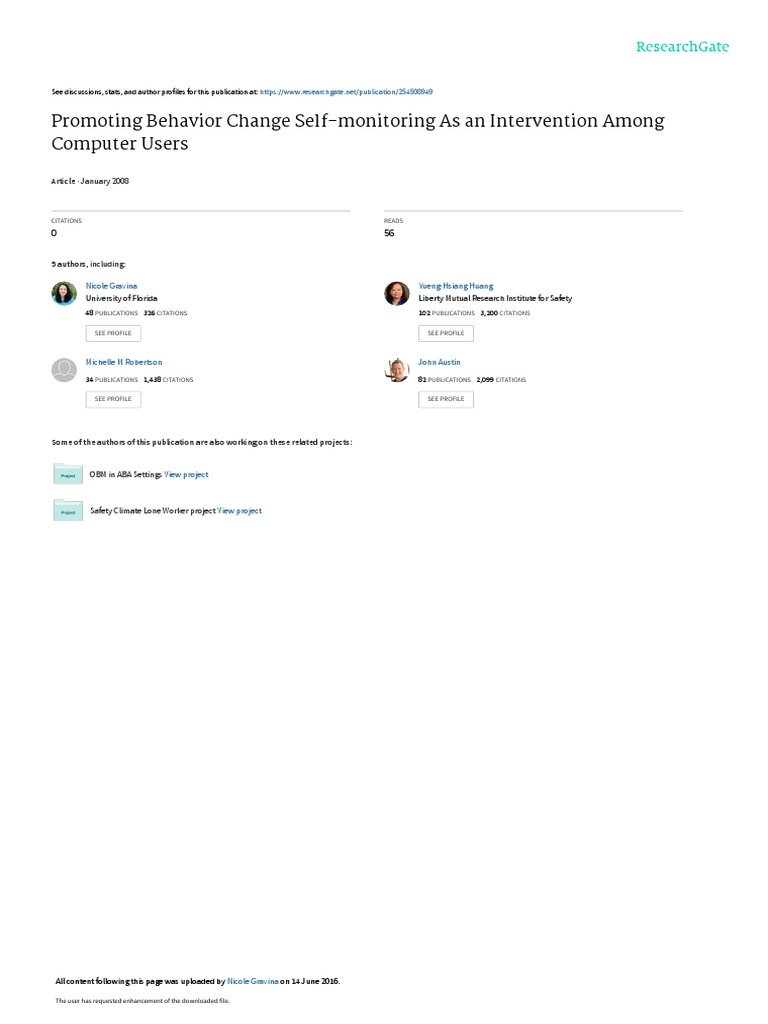
Task: Open View project link for OBM in ABA Settings
Action: [x=186, y=475]
